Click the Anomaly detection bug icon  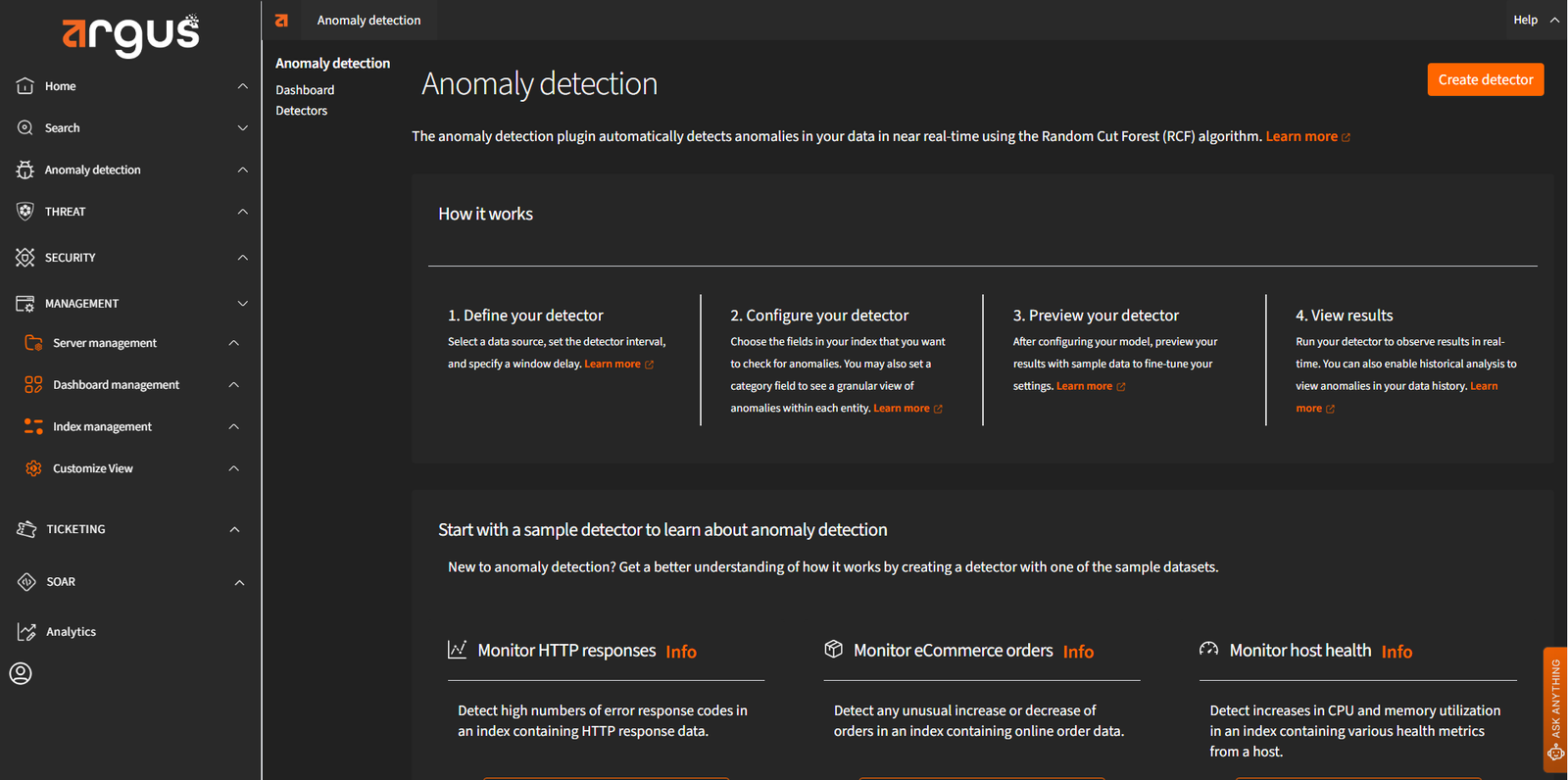click(x=25, y=171)
